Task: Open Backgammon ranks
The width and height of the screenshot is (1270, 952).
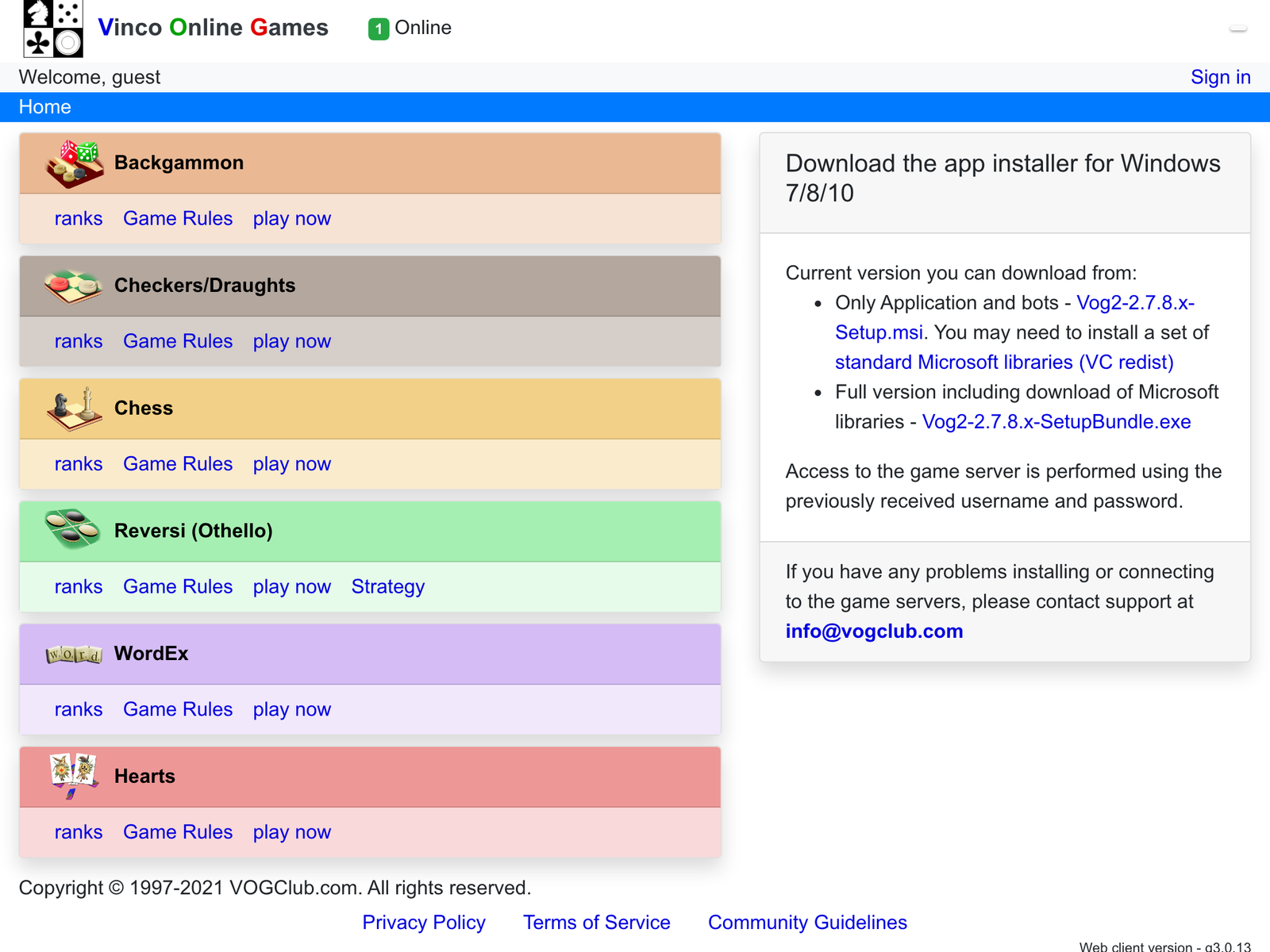Action: pos(79,219)
